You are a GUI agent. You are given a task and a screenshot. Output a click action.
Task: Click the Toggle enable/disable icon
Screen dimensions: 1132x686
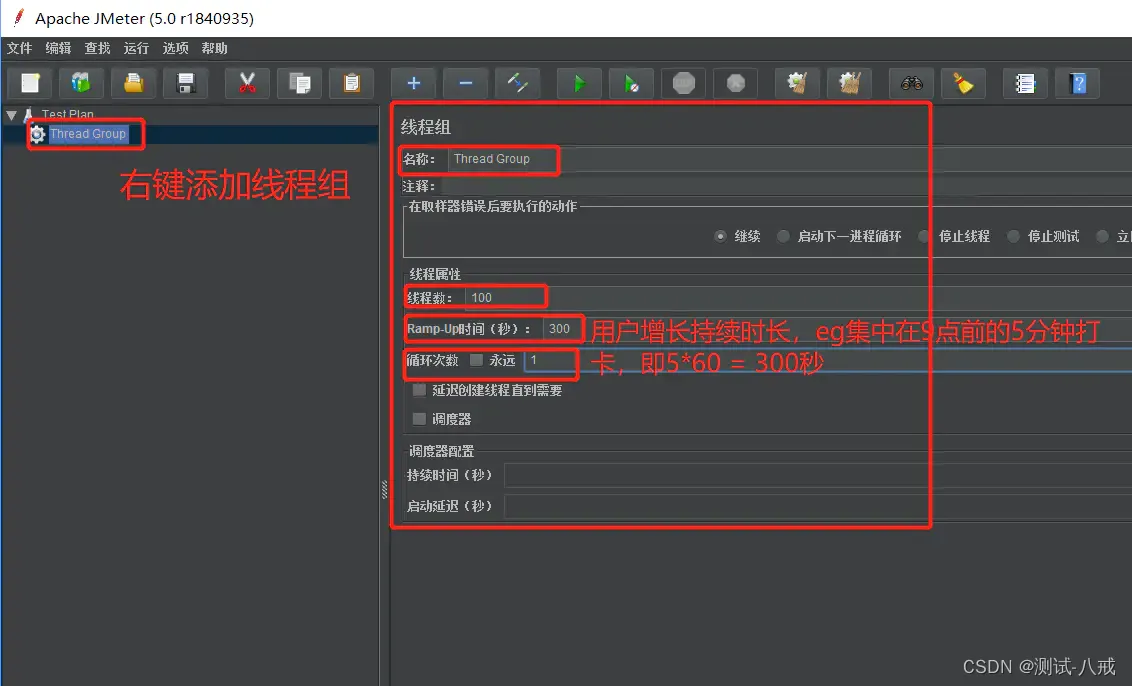click(518, 84)
